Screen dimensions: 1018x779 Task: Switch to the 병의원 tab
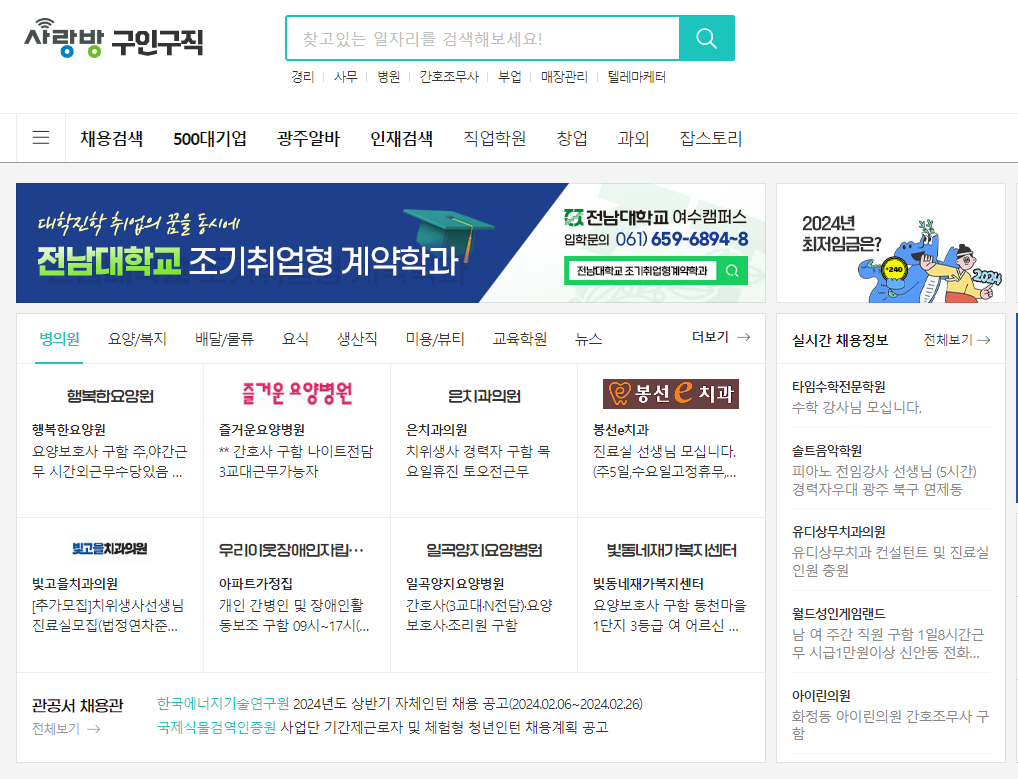click(x=59, y=338)
